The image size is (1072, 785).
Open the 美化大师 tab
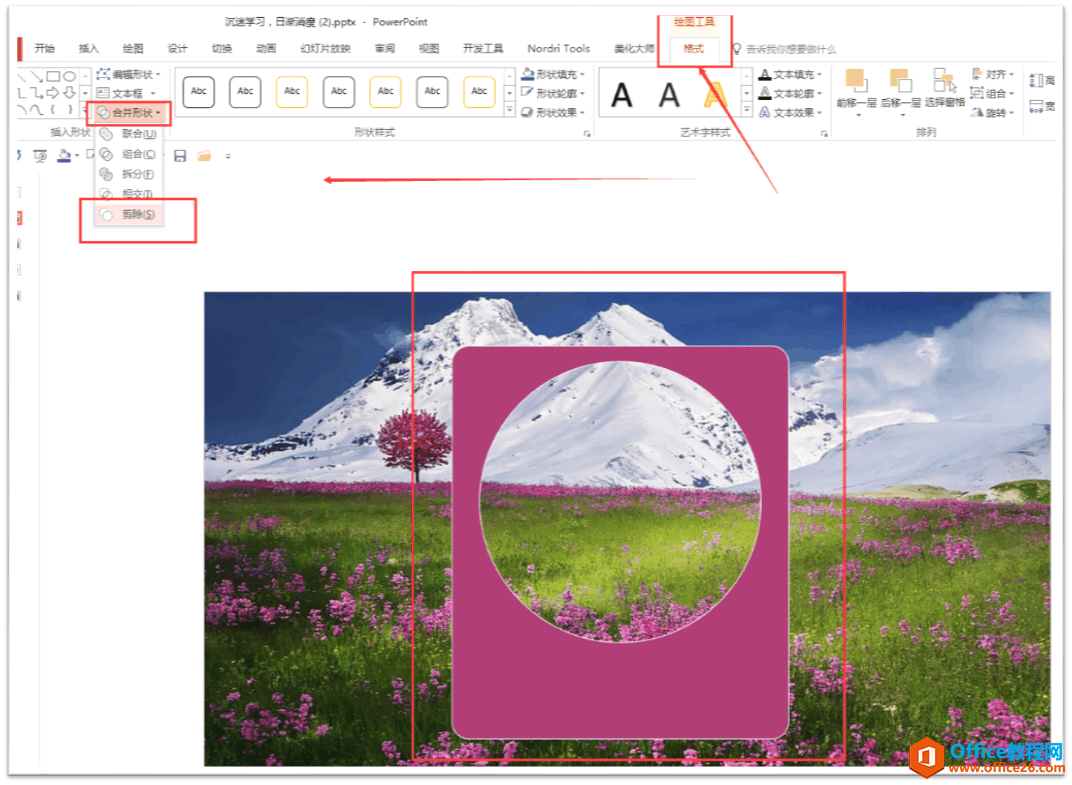point(634,49)
